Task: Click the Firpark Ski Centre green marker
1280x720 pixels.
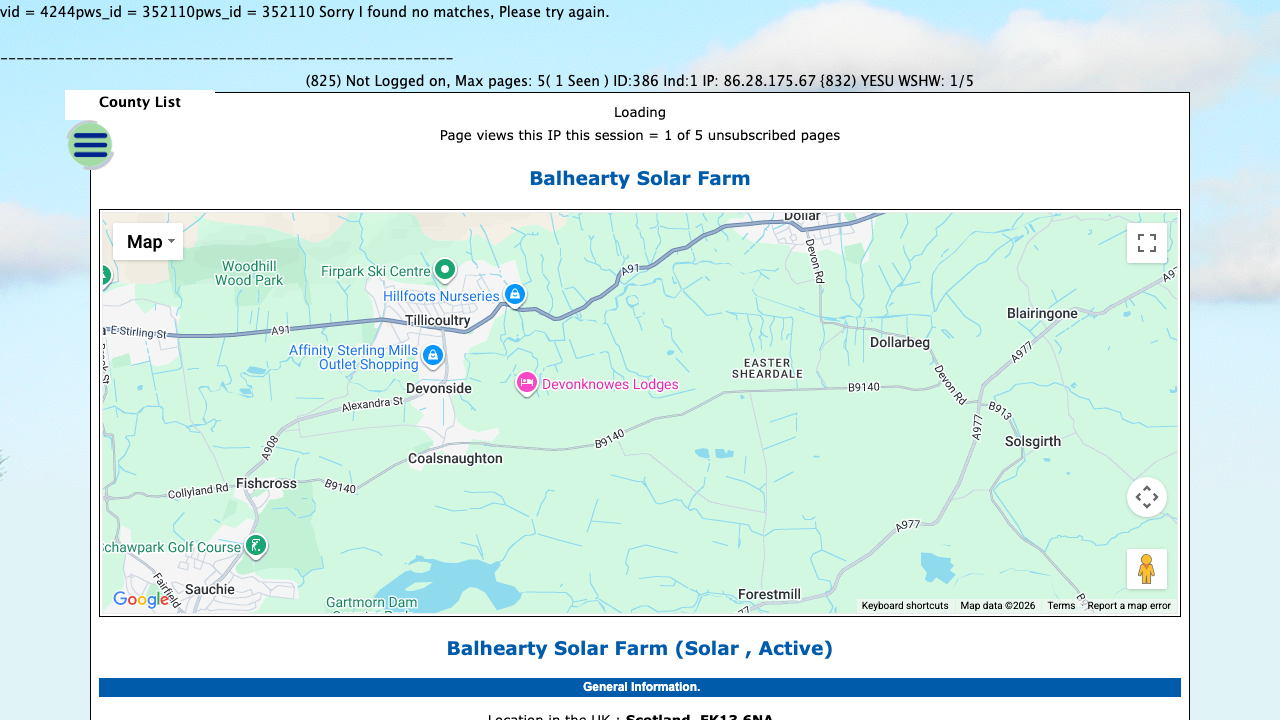Action: [x=443, y=269]
